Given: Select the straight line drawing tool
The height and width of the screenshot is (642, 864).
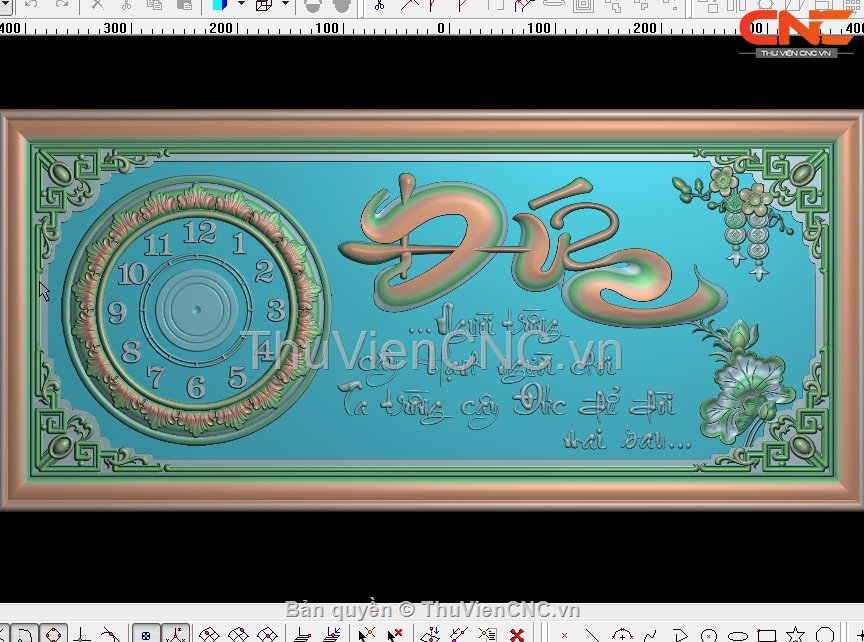Looking at the screenshot, I should [x=593, y=635].
